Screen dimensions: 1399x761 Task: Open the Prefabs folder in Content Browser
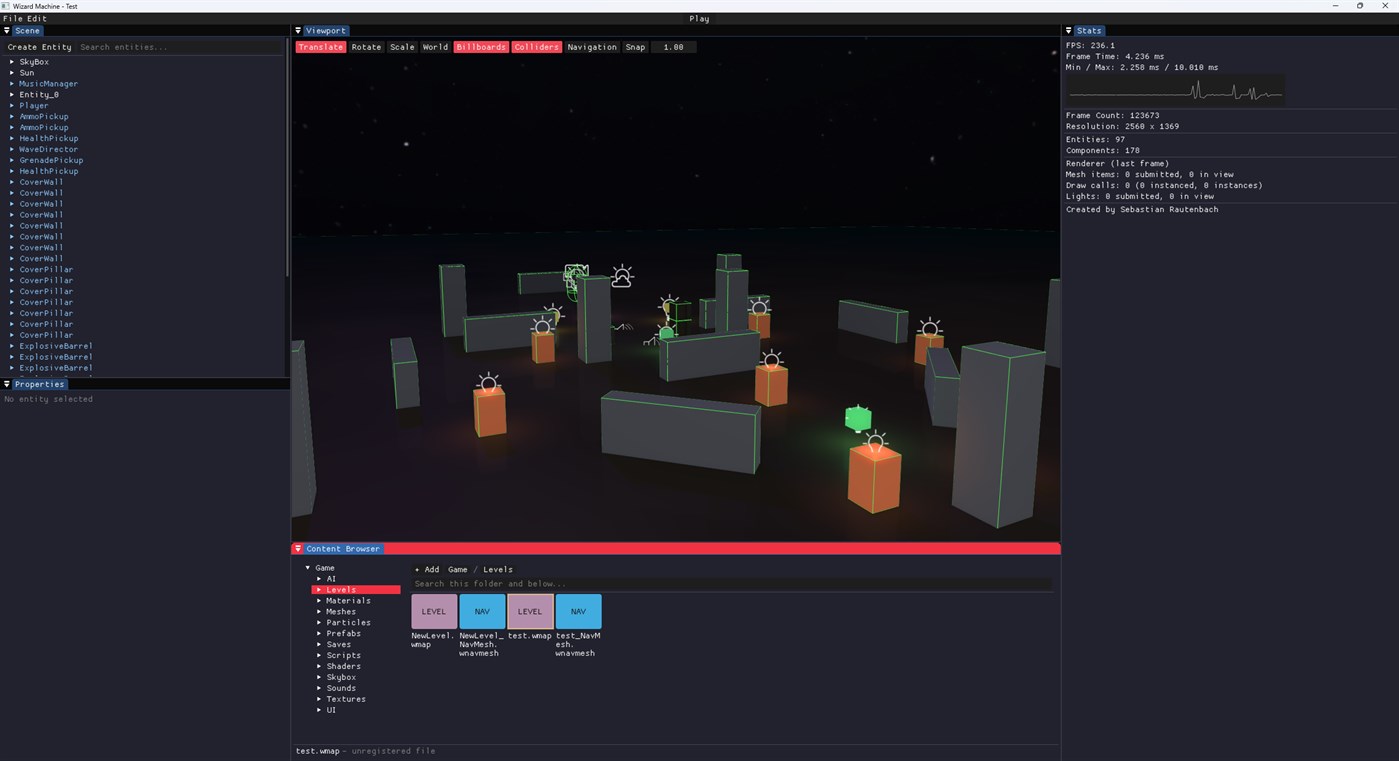pyautogui.click(x=344, y=634)
